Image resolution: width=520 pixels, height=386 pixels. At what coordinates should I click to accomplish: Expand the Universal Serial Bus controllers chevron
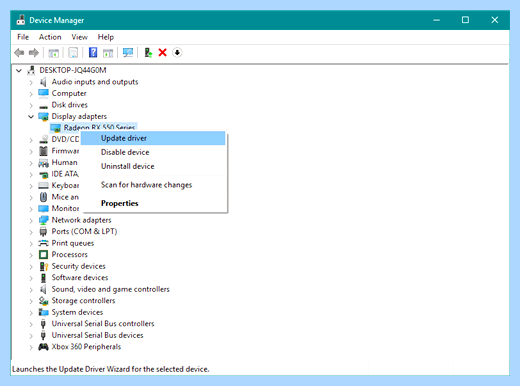click(x=31, y=324)
